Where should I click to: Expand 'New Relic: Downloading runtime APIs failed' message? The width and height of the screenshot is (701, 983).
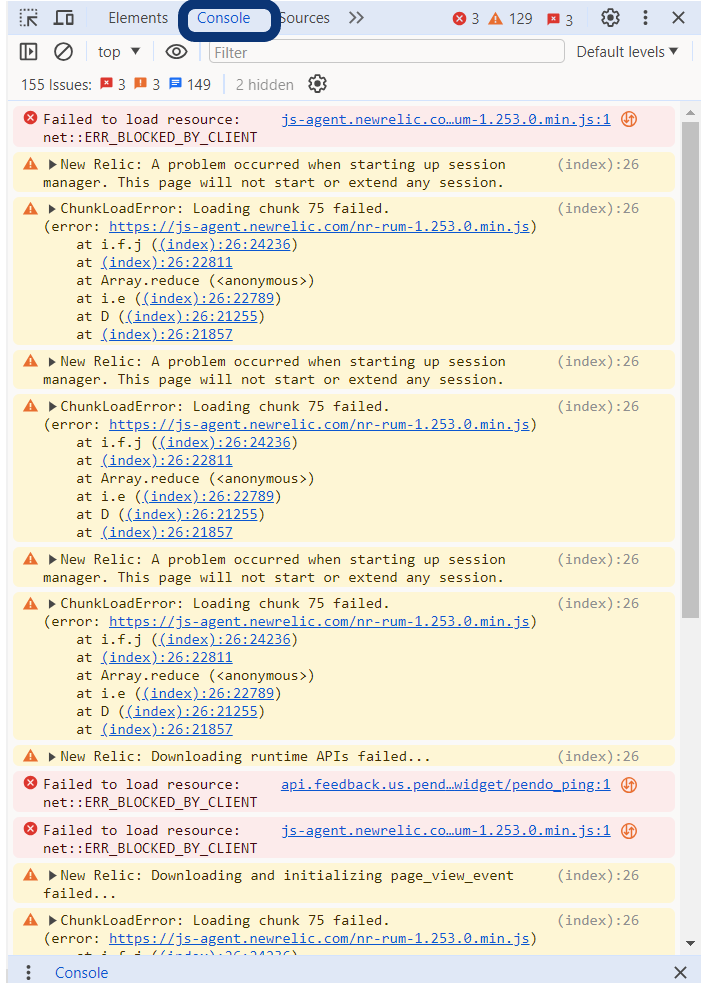53,757
